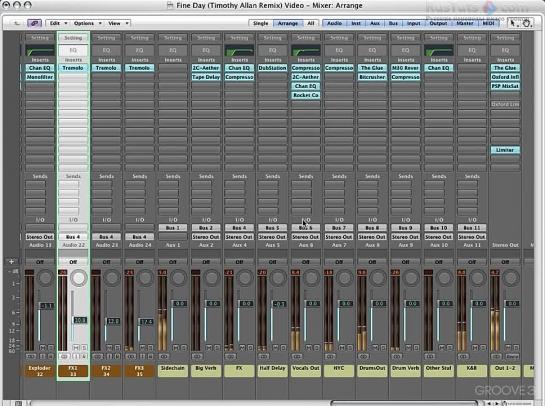Select the Sidechain channel name label
Viewport: 545px width, 406px height.
(x=173, y=371)
